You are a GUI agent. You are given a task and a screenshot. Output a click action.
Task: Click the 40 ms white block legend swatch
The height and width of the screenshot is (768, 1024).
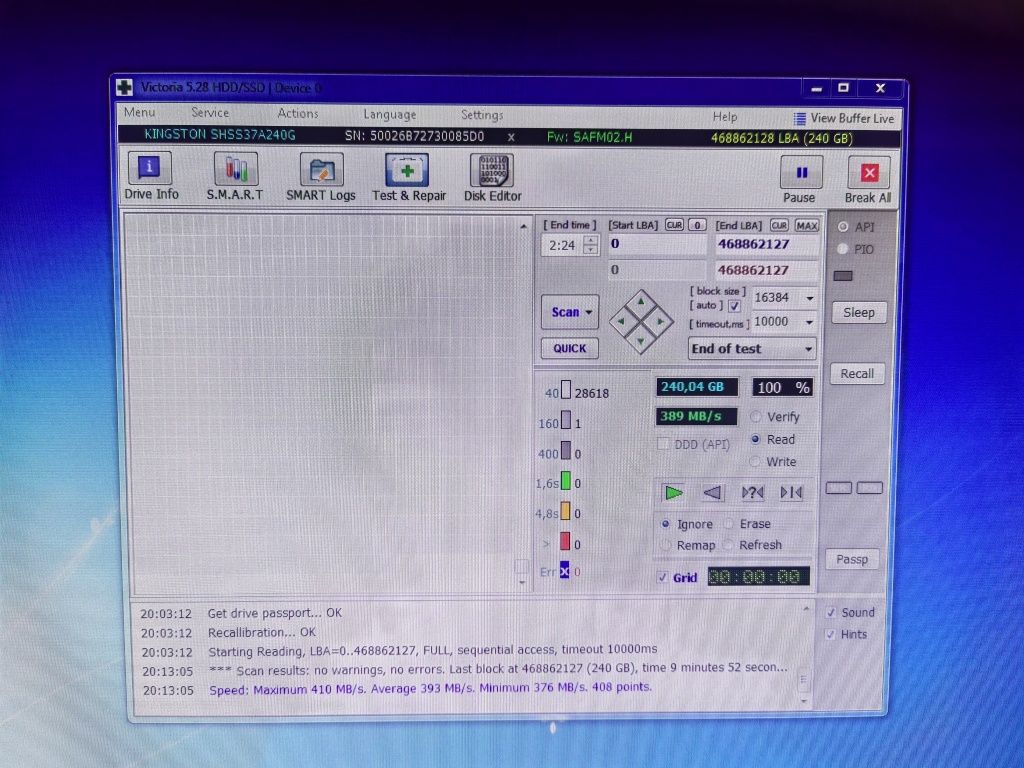point(566,390)
